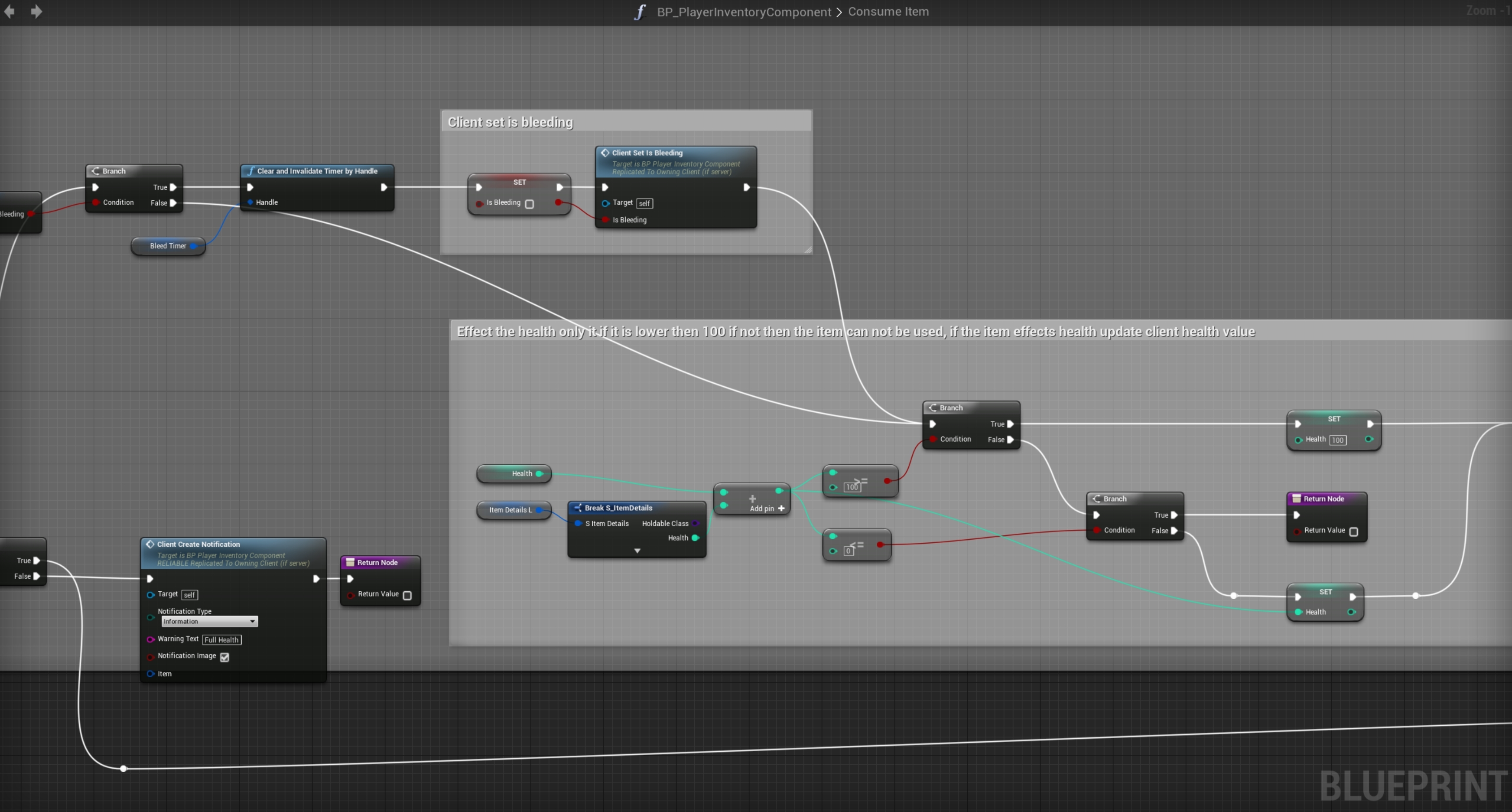The width and height of the screenshot is (1512, 812).
Task: Select the Consume Item breadcrumb
Action: (888, 12)
